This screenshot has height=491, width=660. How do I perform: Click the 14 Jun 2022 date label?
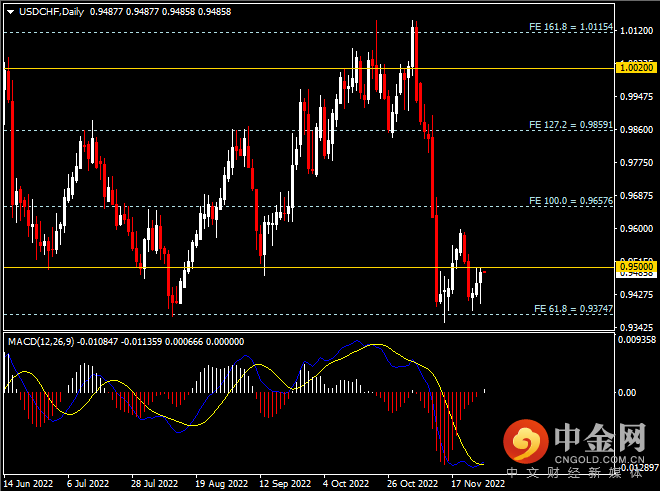(28, 481)
